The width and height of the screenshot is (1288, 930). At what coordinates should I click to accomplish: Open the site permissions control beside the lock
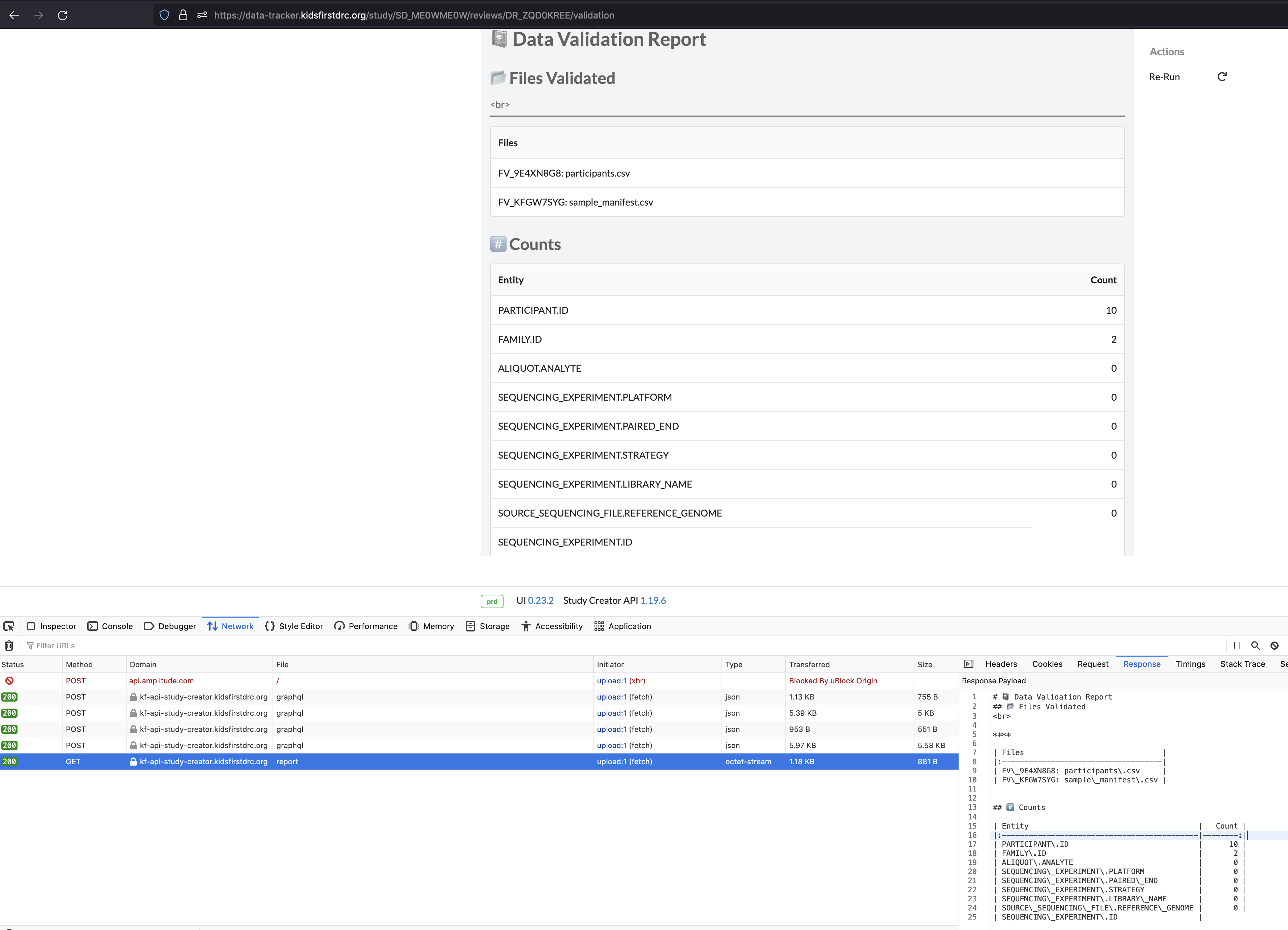(202, 15)
